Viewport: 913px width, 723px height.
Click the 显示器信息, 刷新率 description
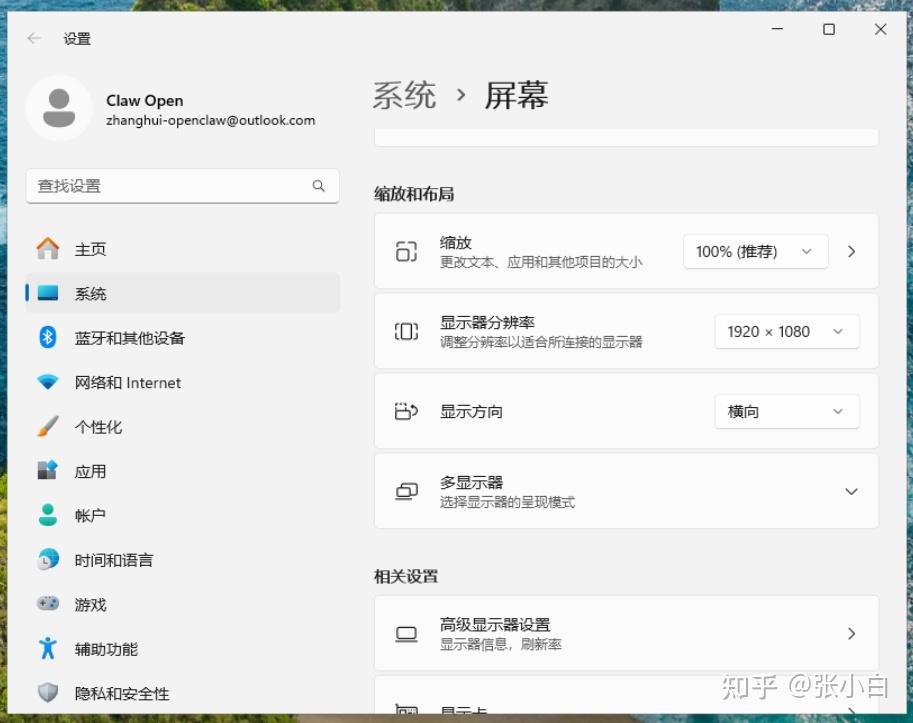[500, 644]
